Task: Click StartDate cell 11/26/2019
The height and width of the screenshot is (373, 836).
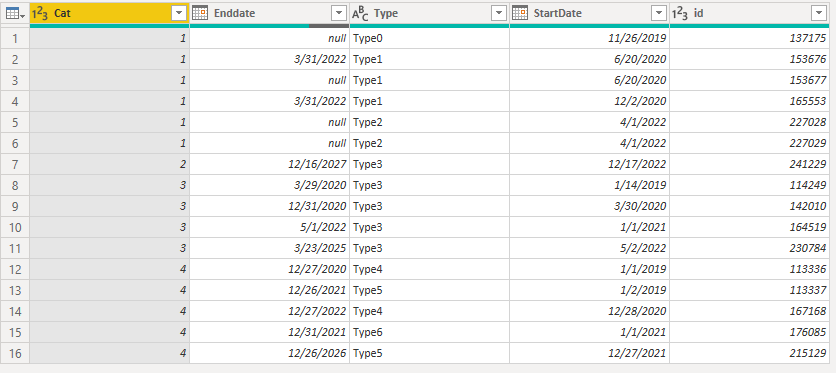Action: pyautogui.click(x=589, y=38)
